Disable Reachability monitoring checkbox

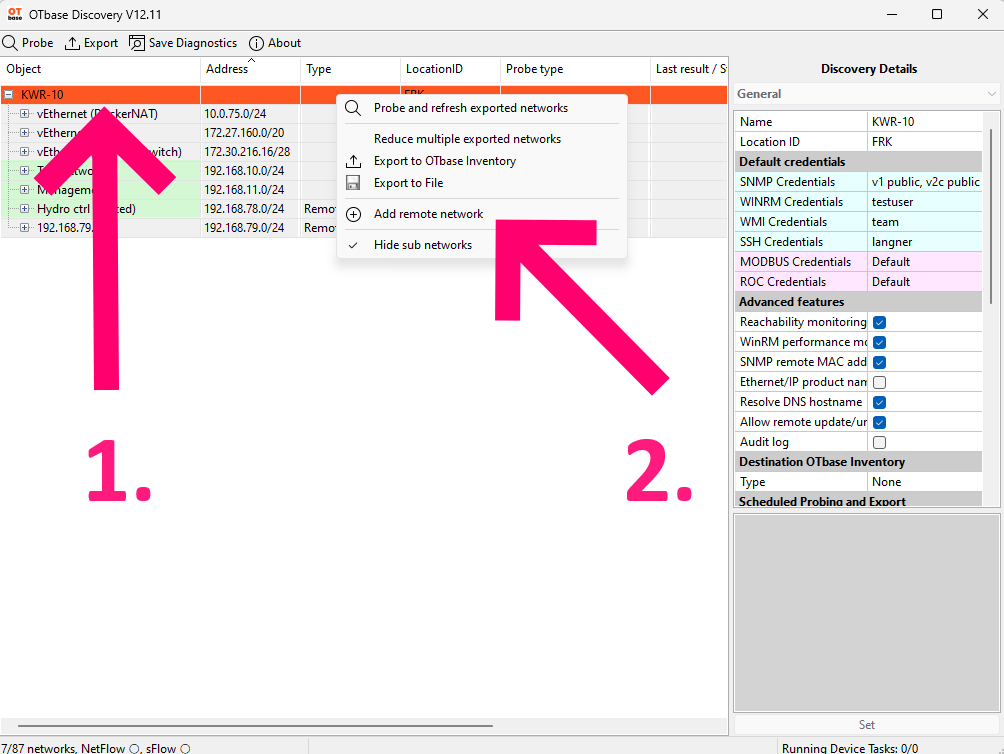pyautogui.click(x=880, y=323)
